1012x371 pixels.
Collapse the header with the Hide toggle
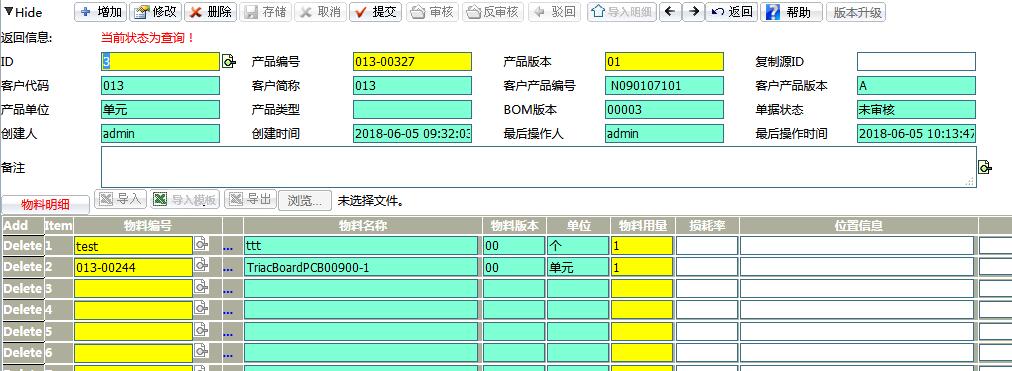coord(24,12)
